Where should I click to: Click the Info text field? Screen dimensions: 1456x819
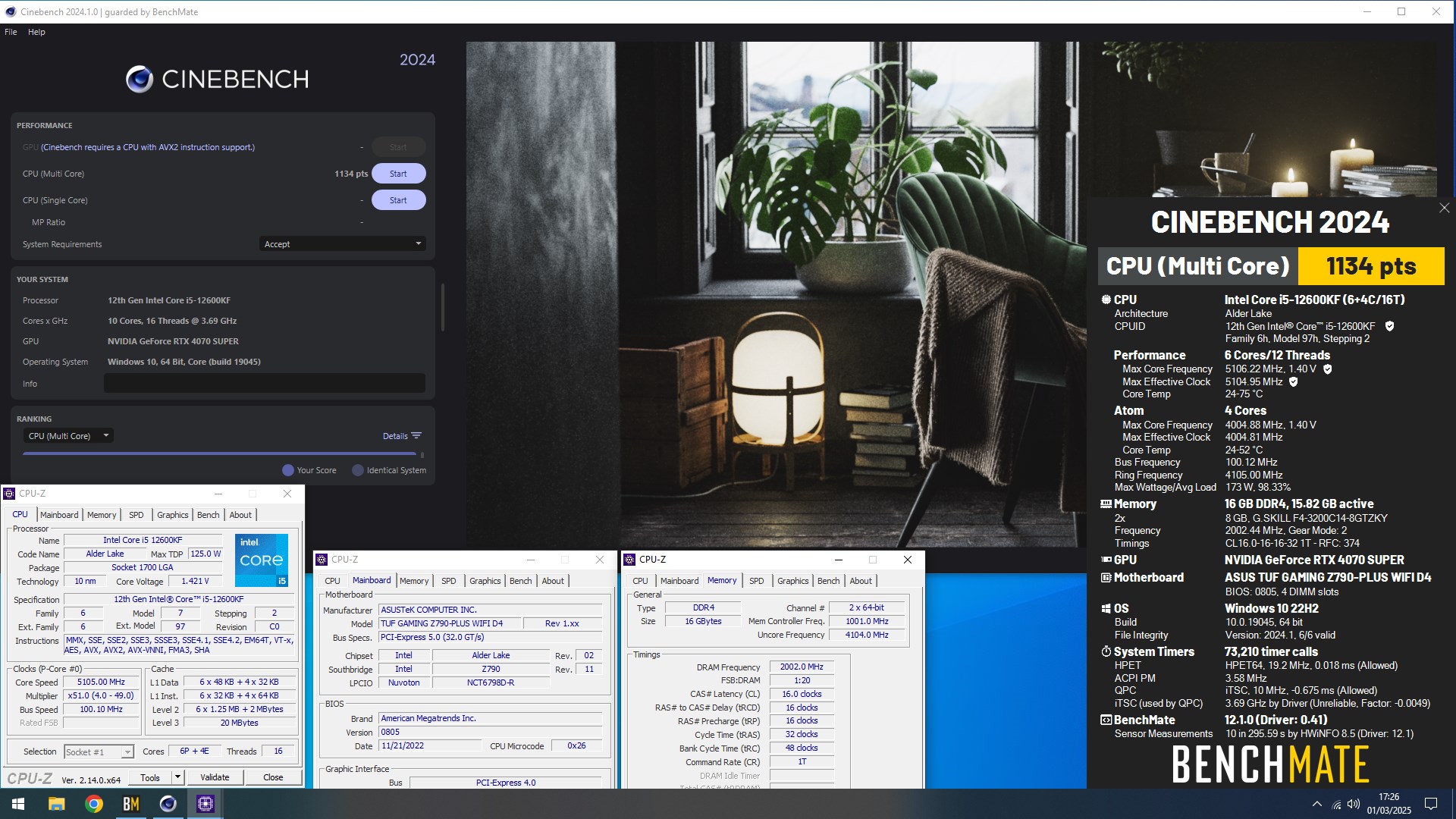coord(265,384)
